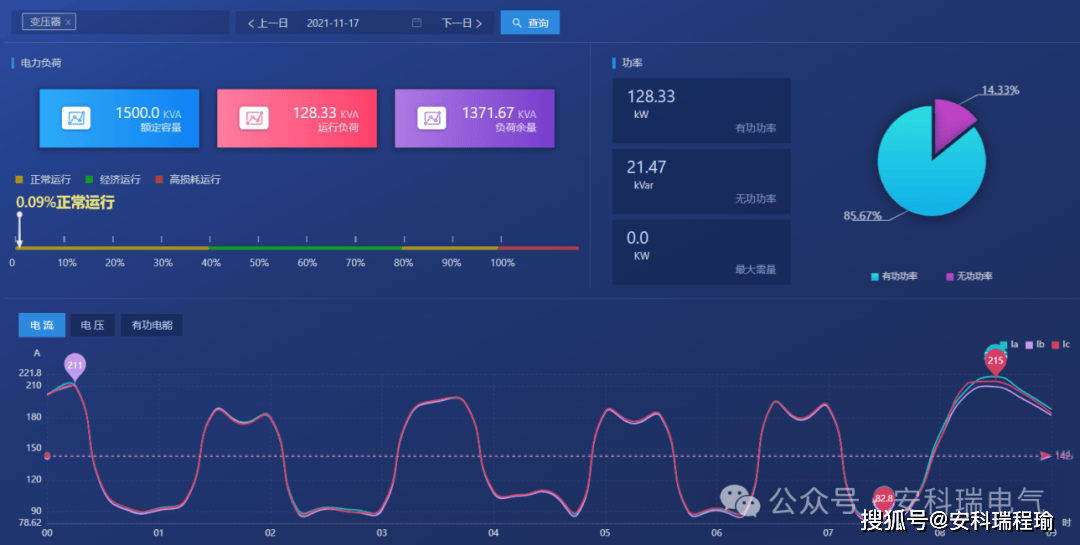This screenshot has height=545, width=1080.
Task: Click the 82.8 minimum marker pin
Action: [x=884, y=499]
